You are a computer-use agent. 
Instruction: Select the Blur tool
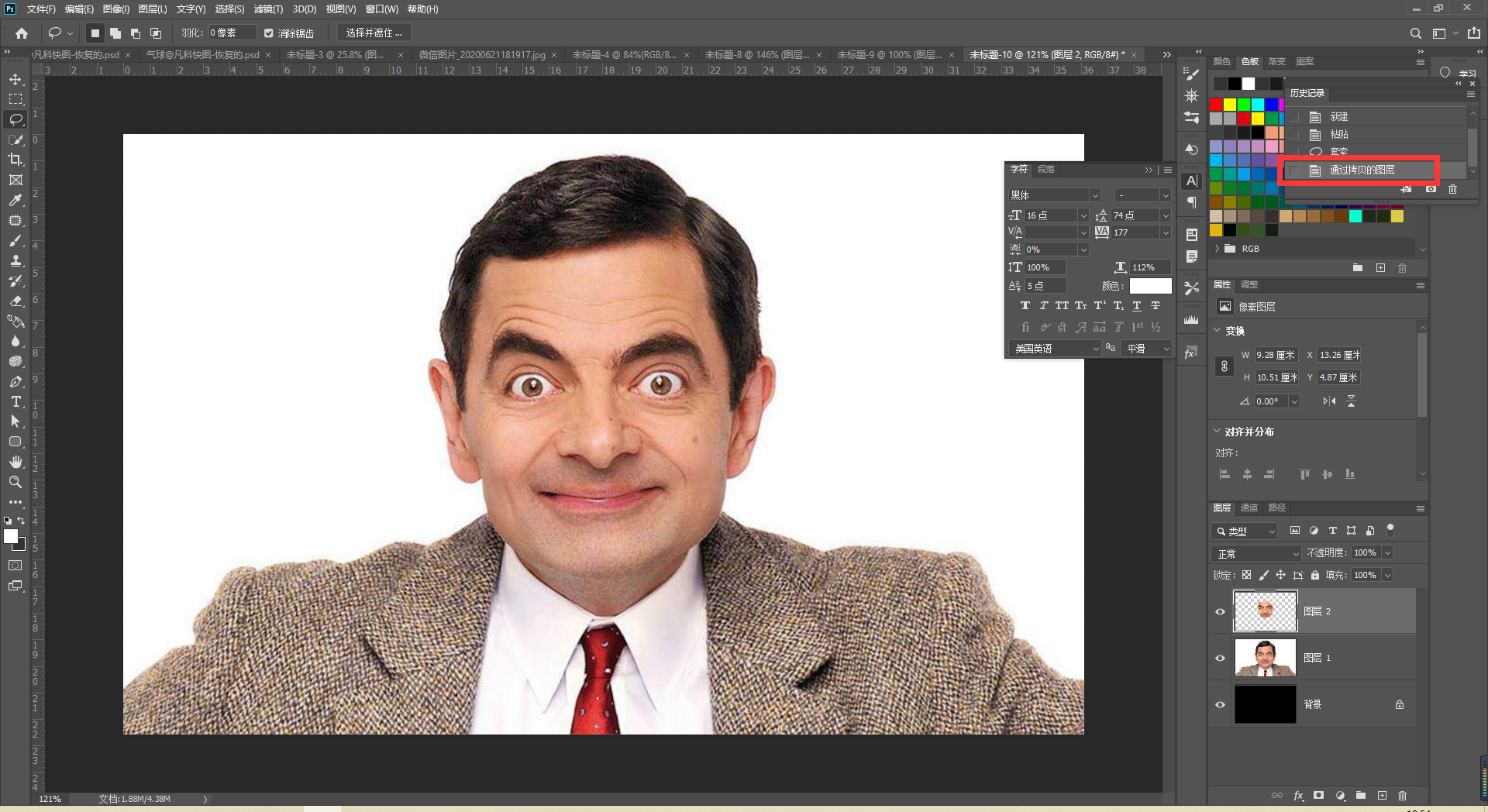pos(15,341)
